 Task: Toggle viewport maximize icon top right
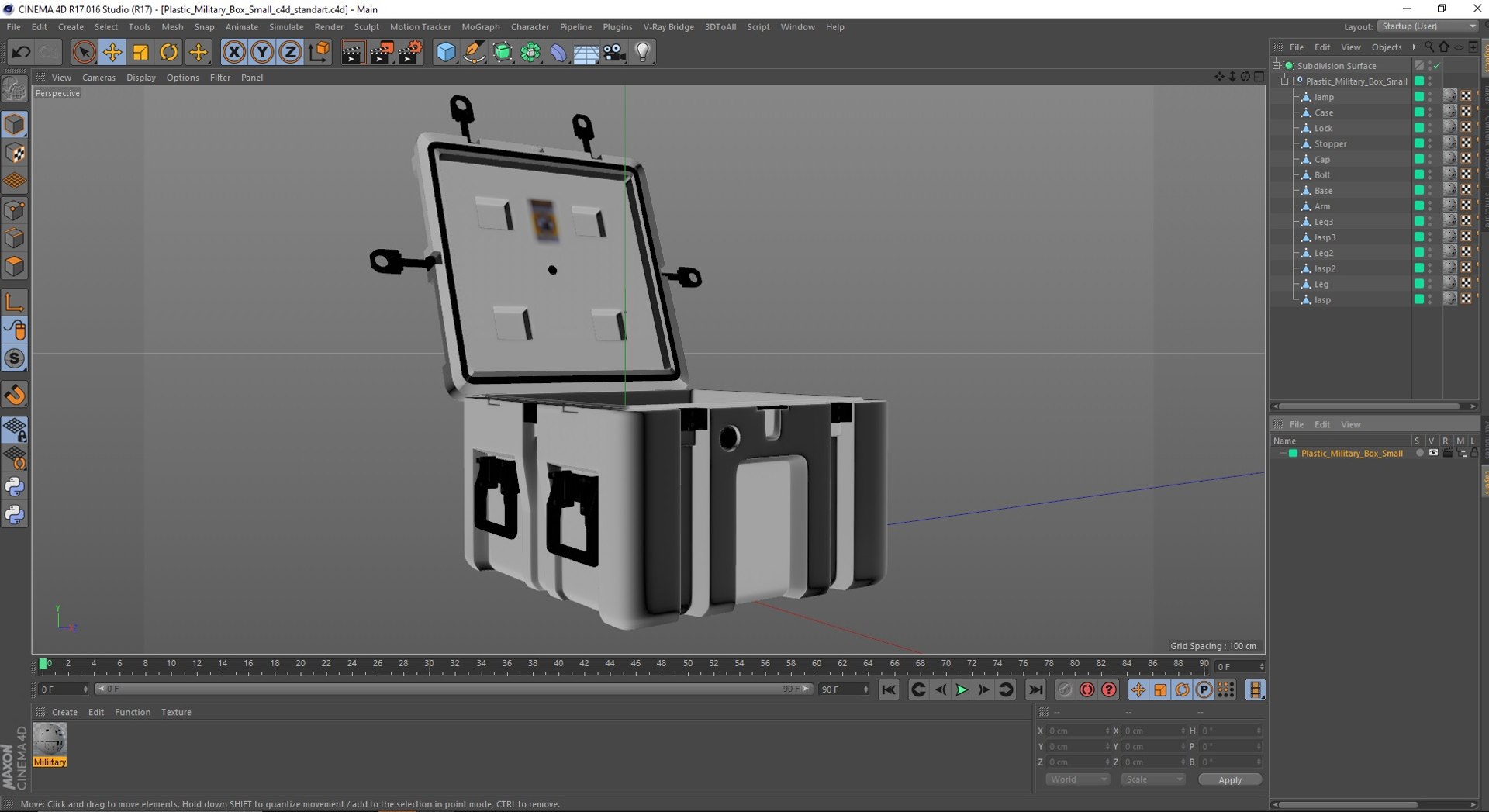point(1259,77)
